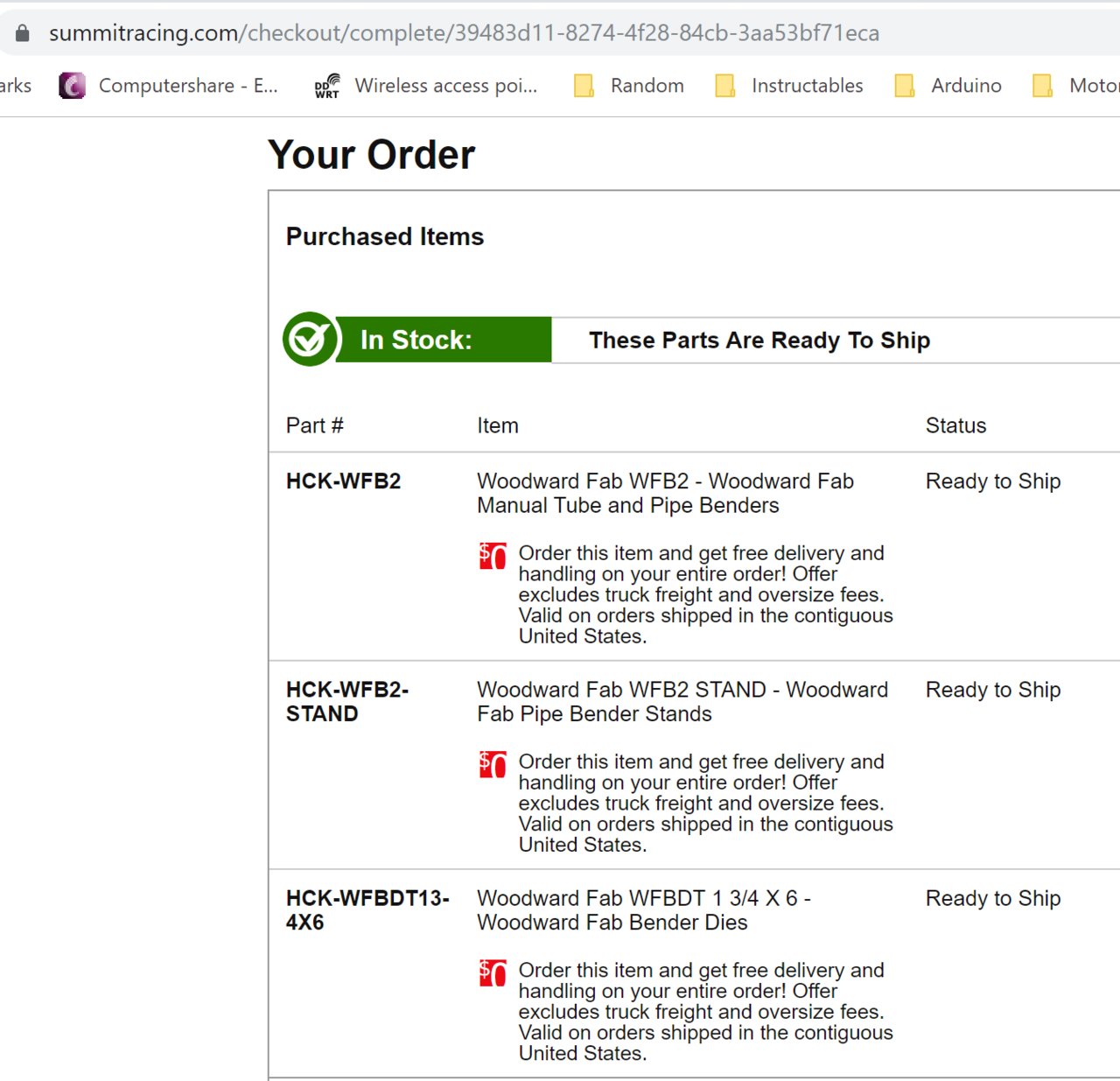Select part number HCK-WFB2
Viewport: 1120px width, 1081px height.
coord(343,481)
